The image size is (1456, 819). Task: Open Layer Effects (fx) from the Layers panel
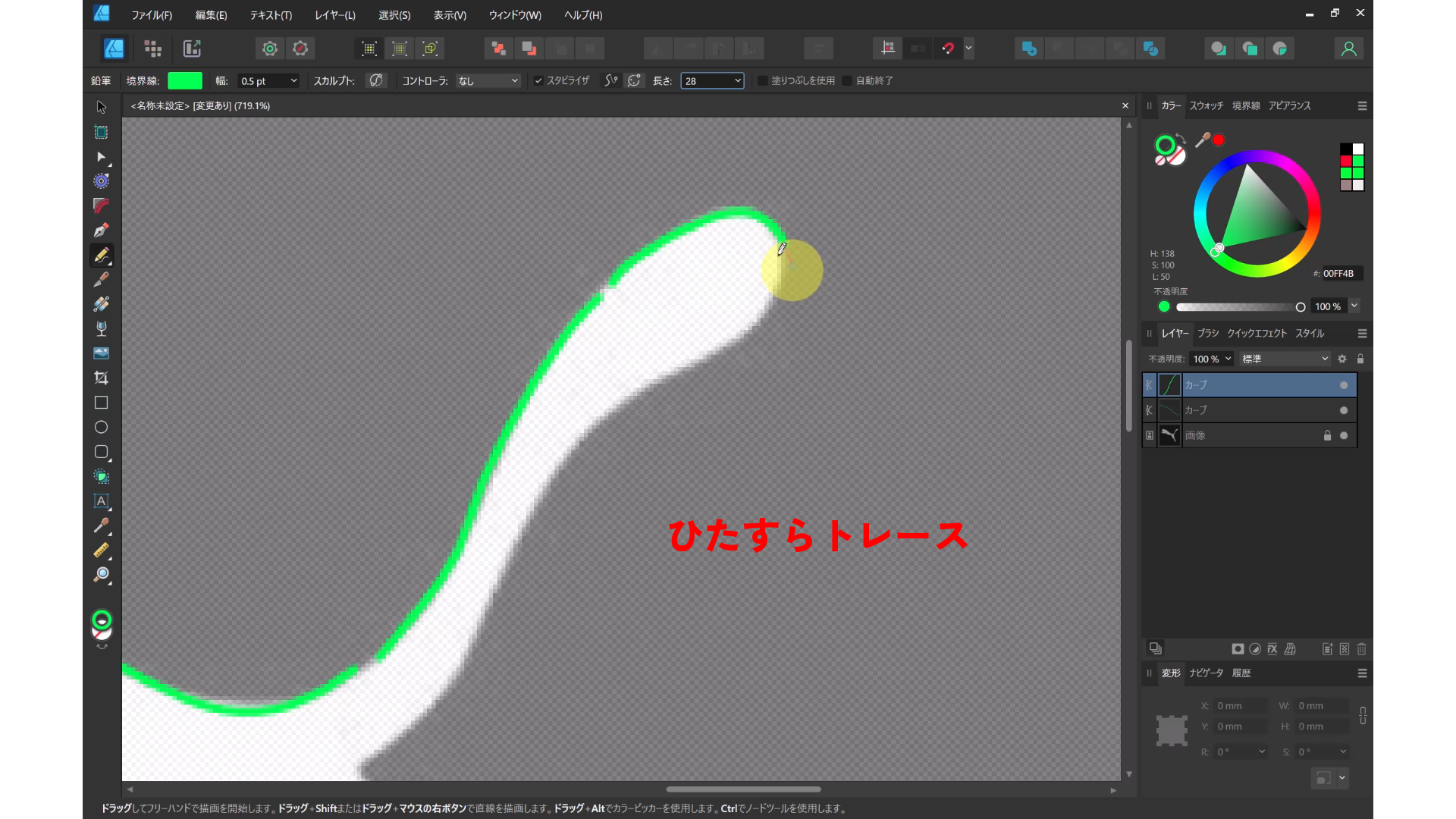[1272, 649]
